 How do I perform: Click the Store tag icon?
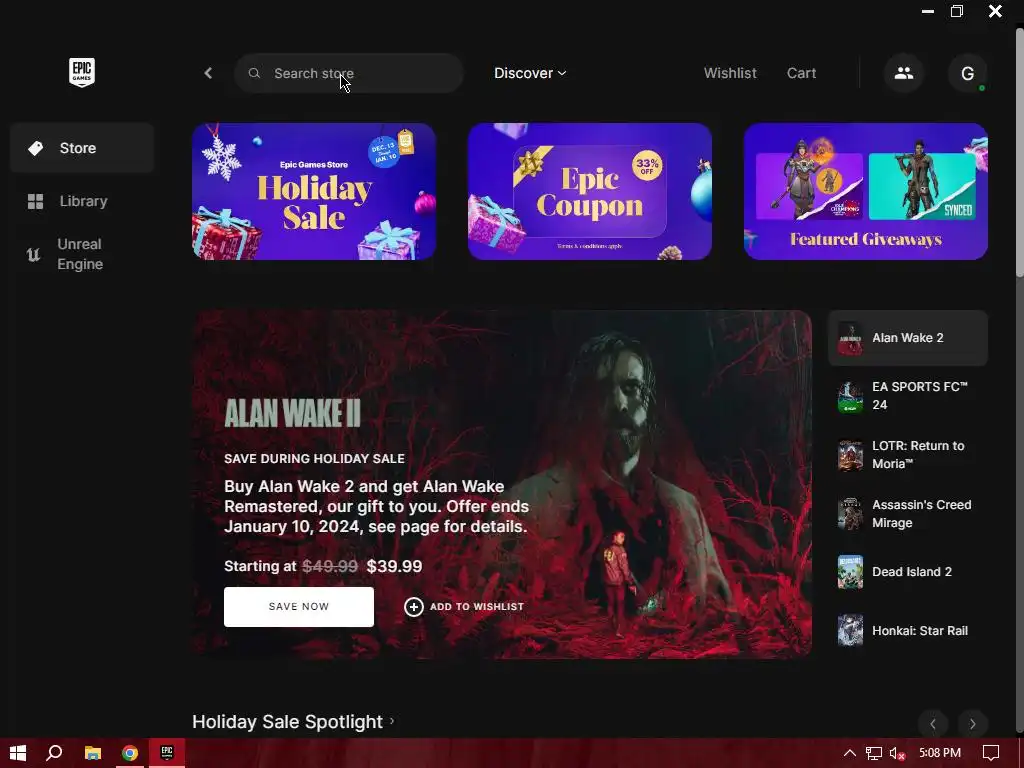pyautogui.click(x=36, y=148)
